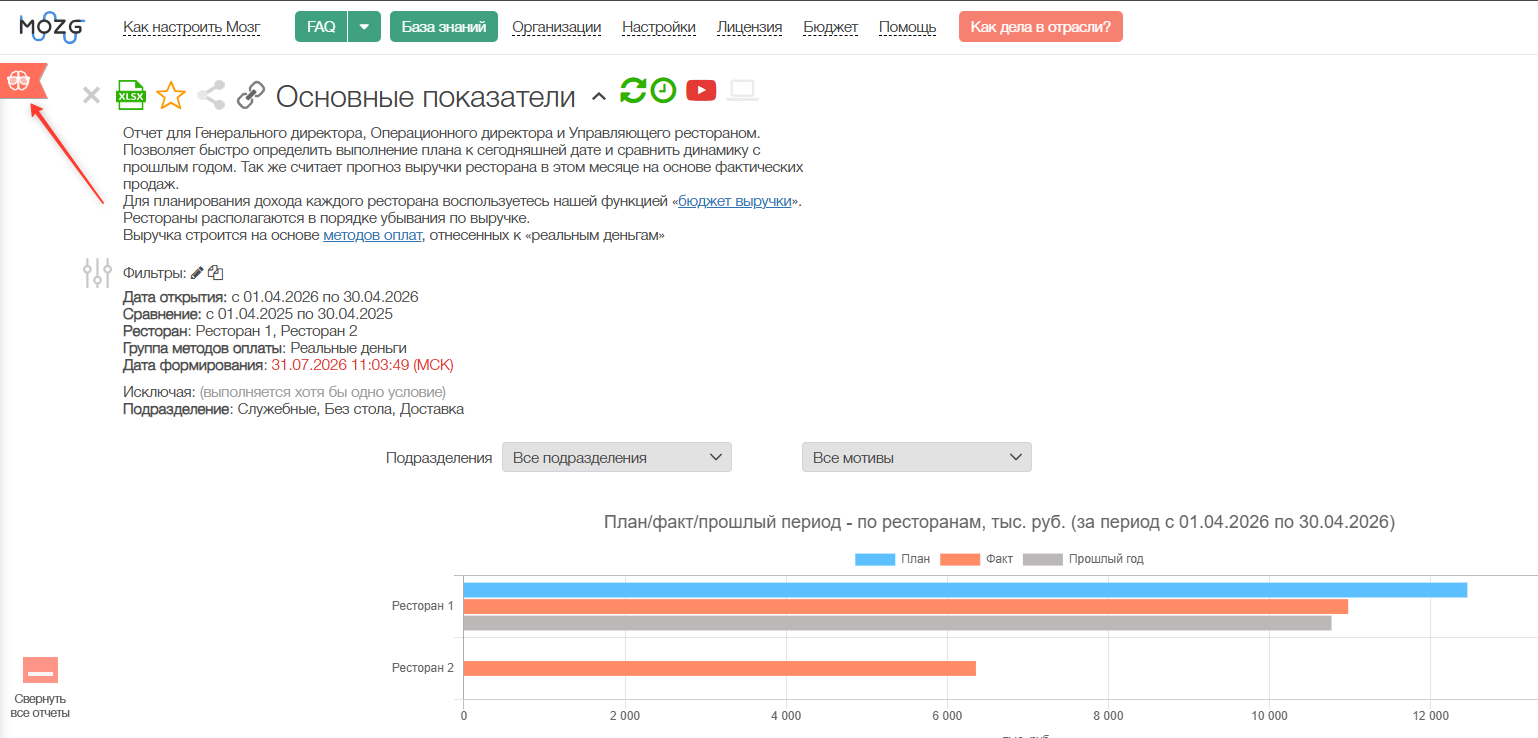Open filter settings sliders icon
Screen dimensions: 1538x738
pos(97,273)
